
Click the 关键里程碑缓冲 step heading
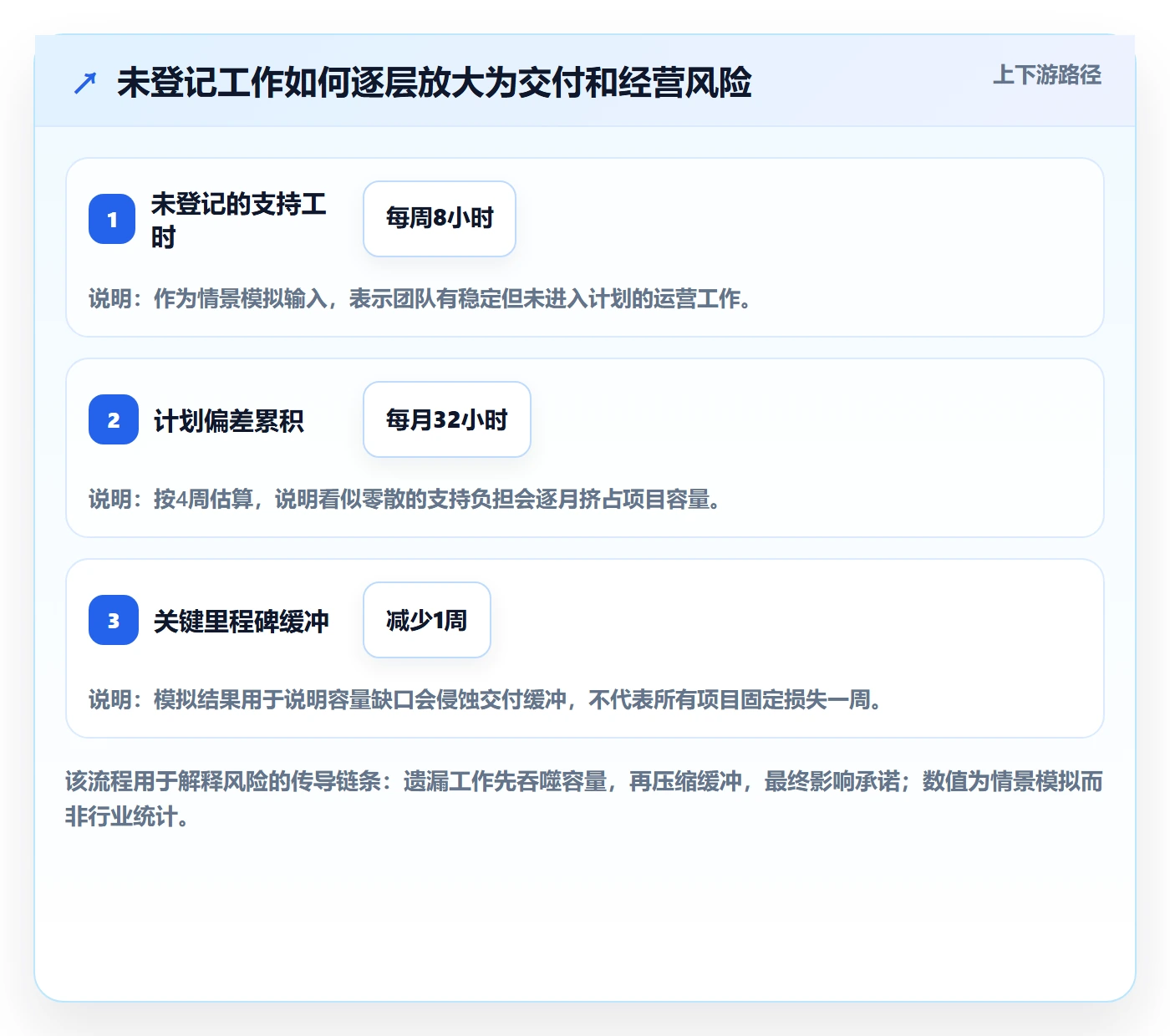pos(242,621)
